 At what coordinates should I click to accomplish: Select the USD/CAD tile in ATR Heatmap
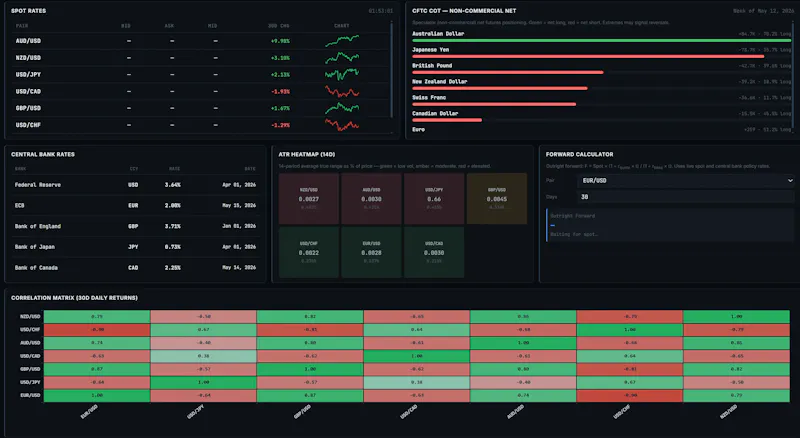click(434, 252)
